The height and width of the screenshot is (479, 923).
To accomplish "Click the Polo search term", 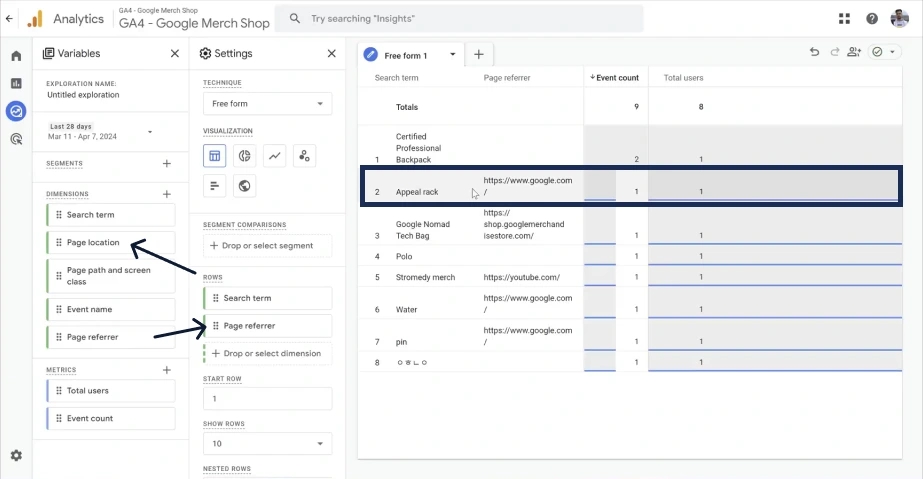I will [404, 257].
